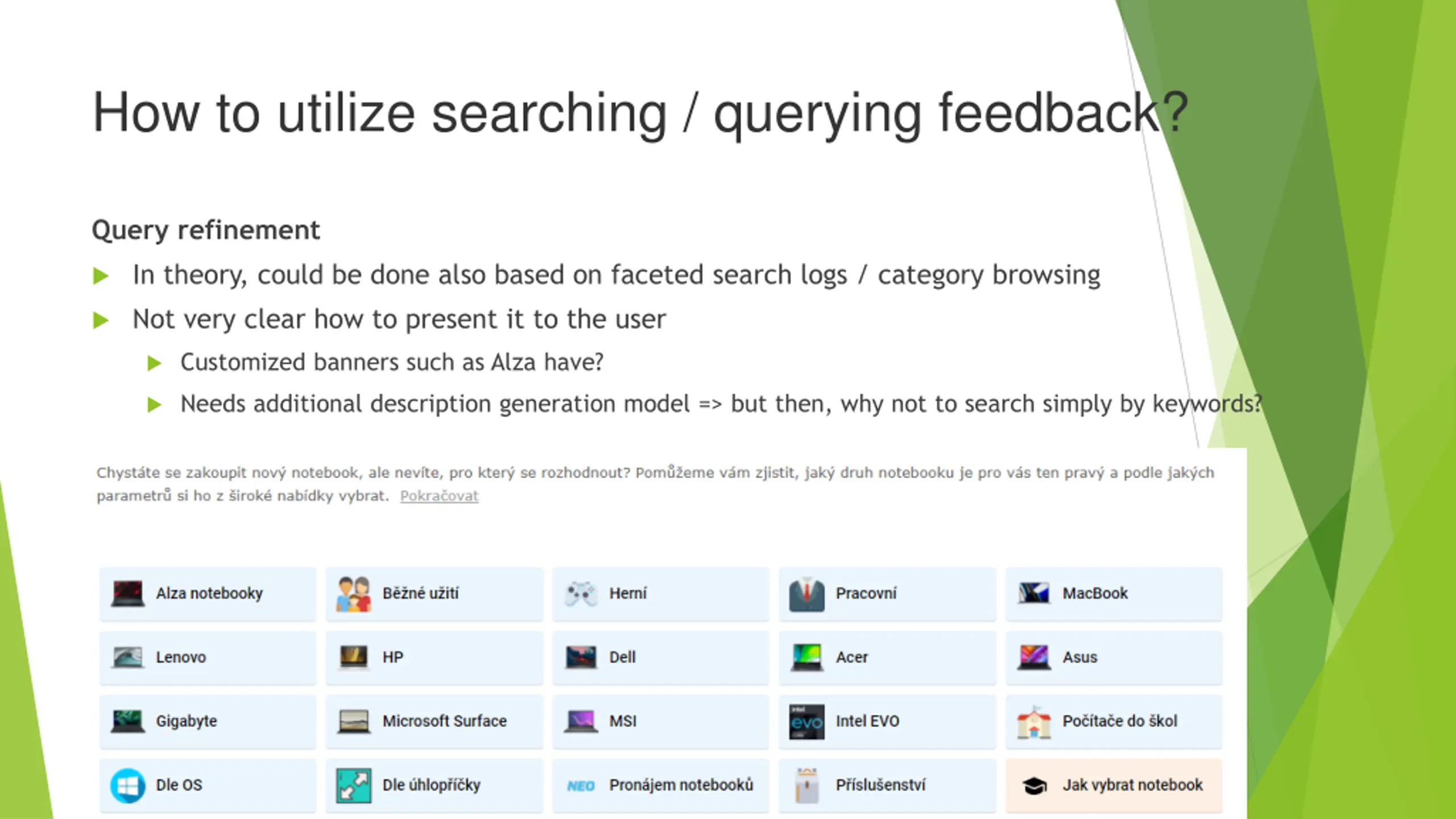Click the Windows logo icon for Dle OS
1456x819 pixels.
click(x=127, y=785)
